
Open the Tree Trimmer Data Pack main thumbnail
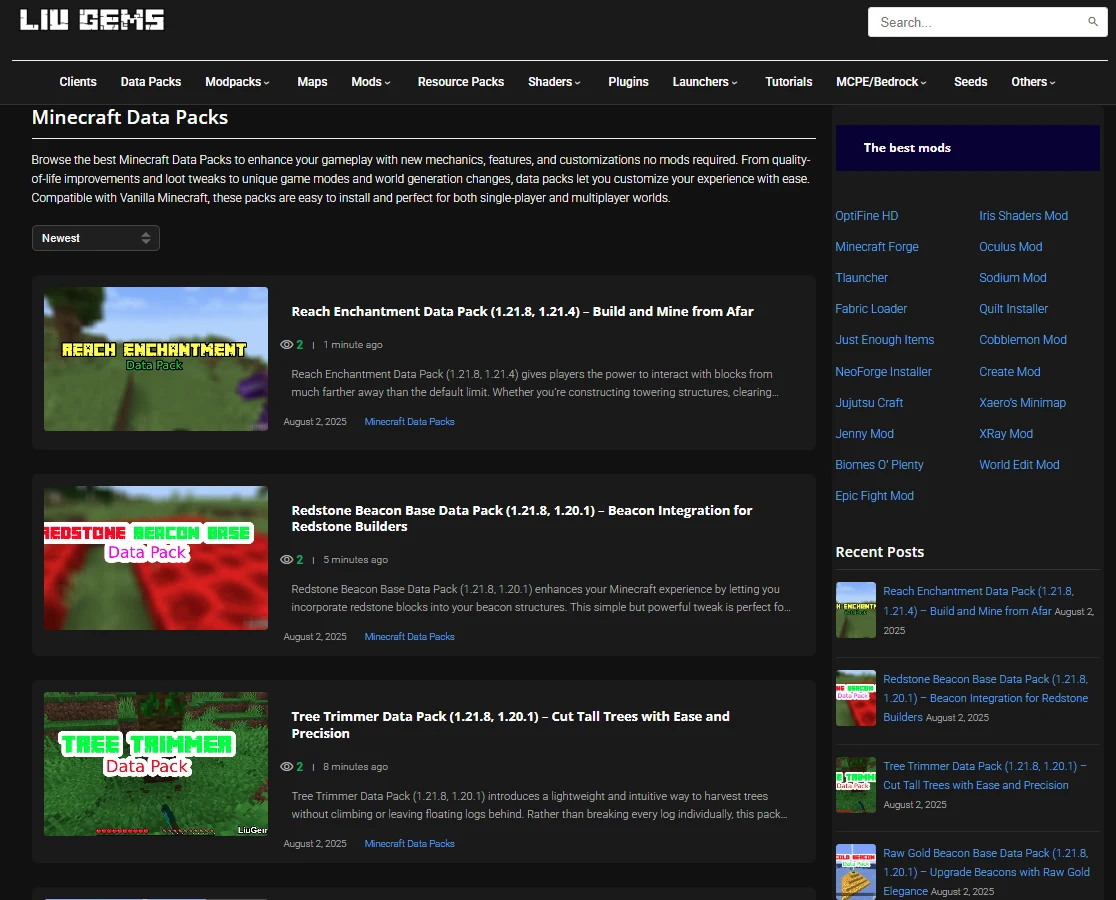pos(156,764)
